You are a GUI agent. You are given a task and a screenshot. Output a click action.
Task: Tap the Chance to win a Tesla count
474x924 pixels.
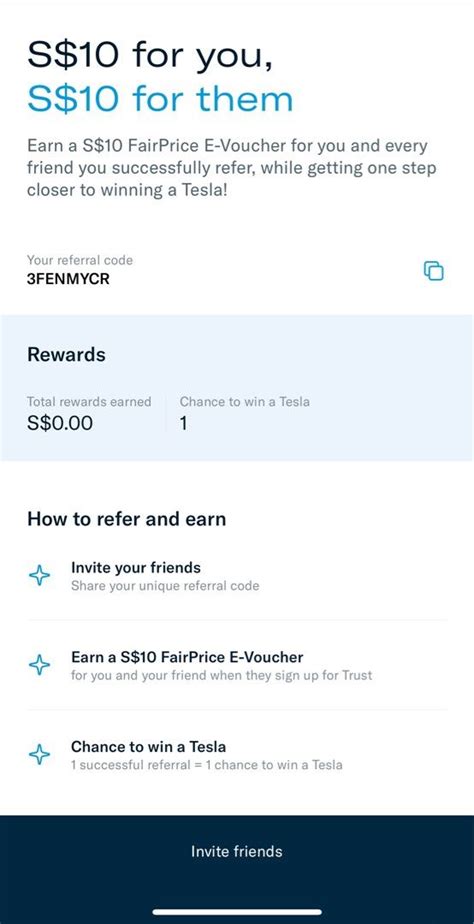[x=183, y=423]
